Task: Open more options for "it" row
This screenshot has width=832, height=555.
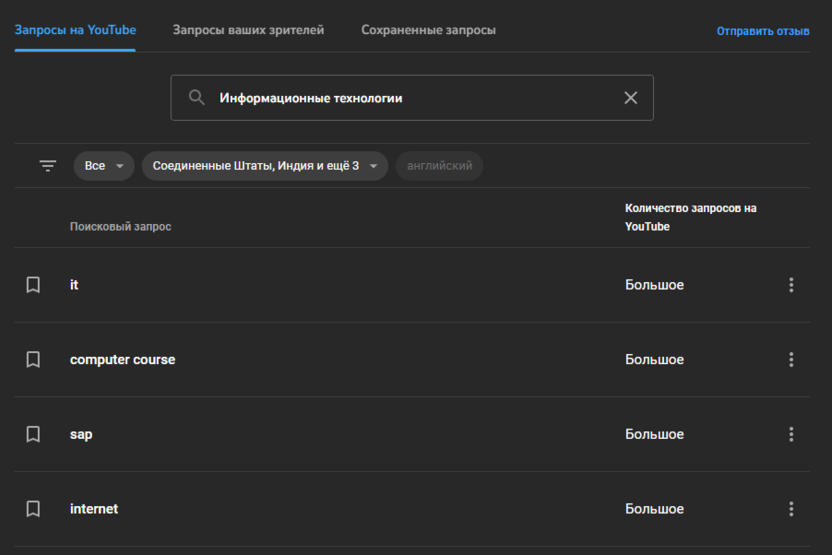Action: 791,285
